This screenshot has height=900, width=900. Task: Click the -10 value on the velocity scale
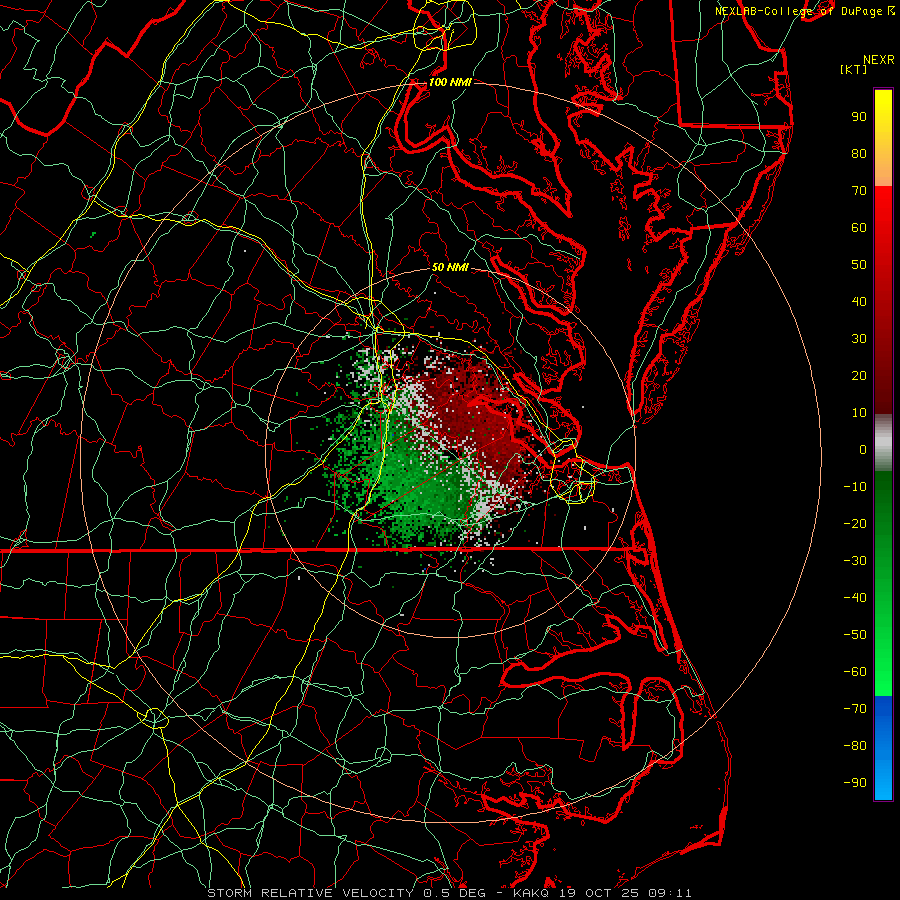855,487
